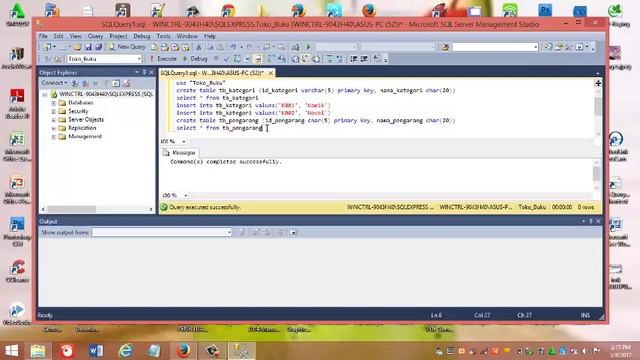Open the Tools menu
This screenshot has height=360, width=640.
coord(164,36)
